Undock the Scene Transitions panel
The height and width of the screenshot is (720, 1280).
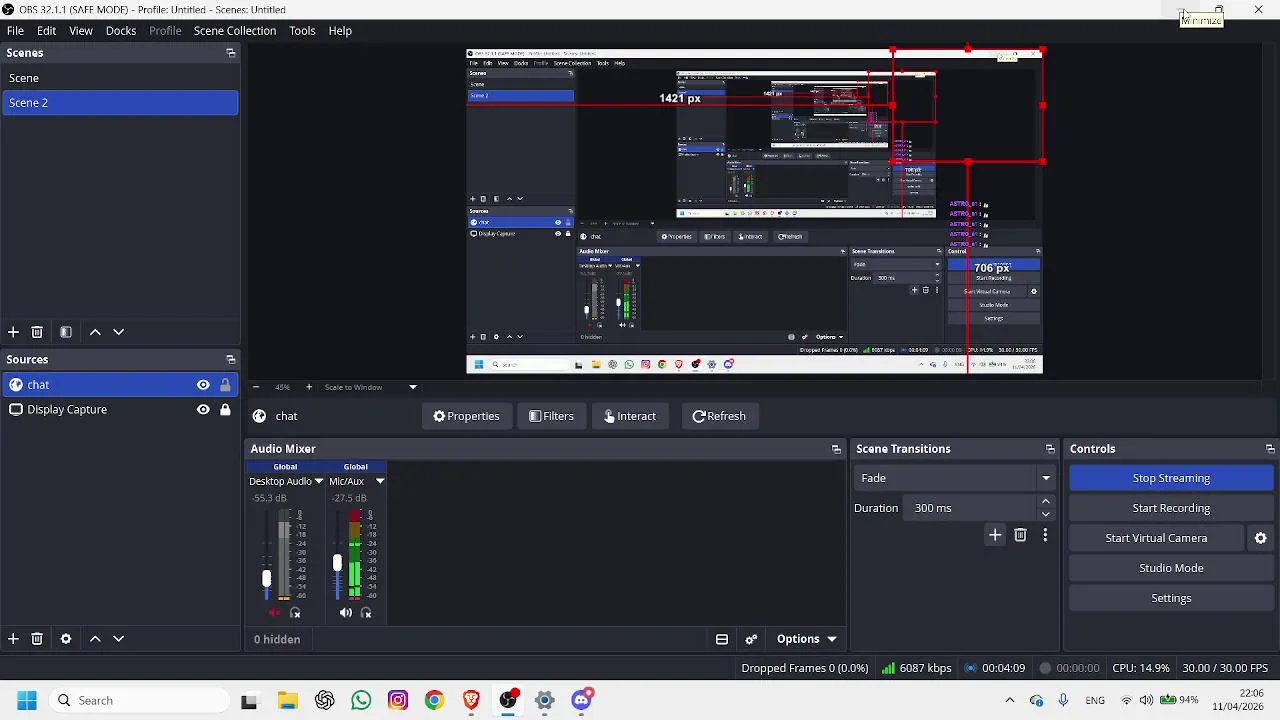click(x=1050, y=449)
